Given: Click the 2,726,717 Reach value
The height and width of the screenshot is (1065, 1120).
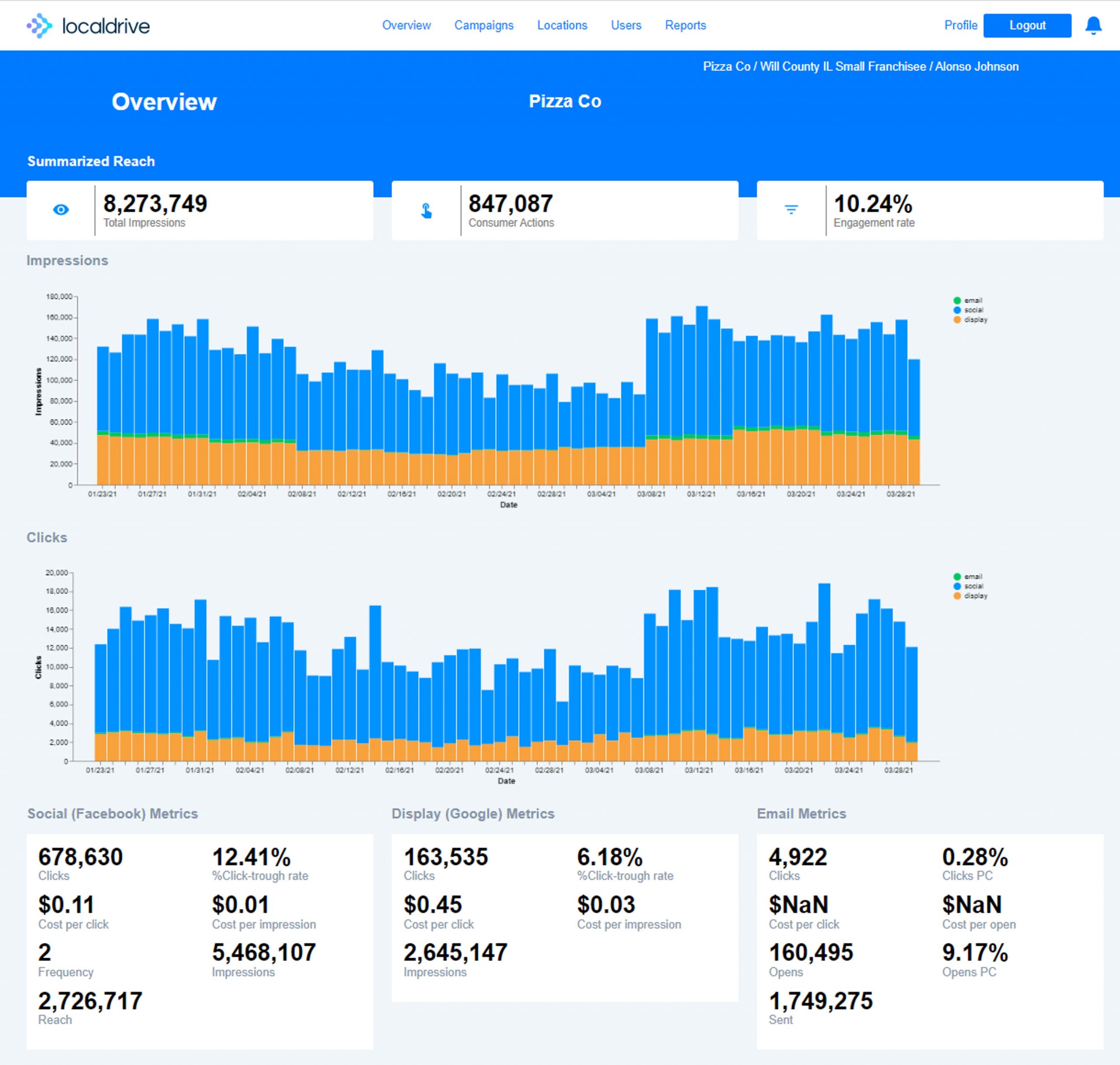Looking at the screenshot, I should (x=90, y=1000).
